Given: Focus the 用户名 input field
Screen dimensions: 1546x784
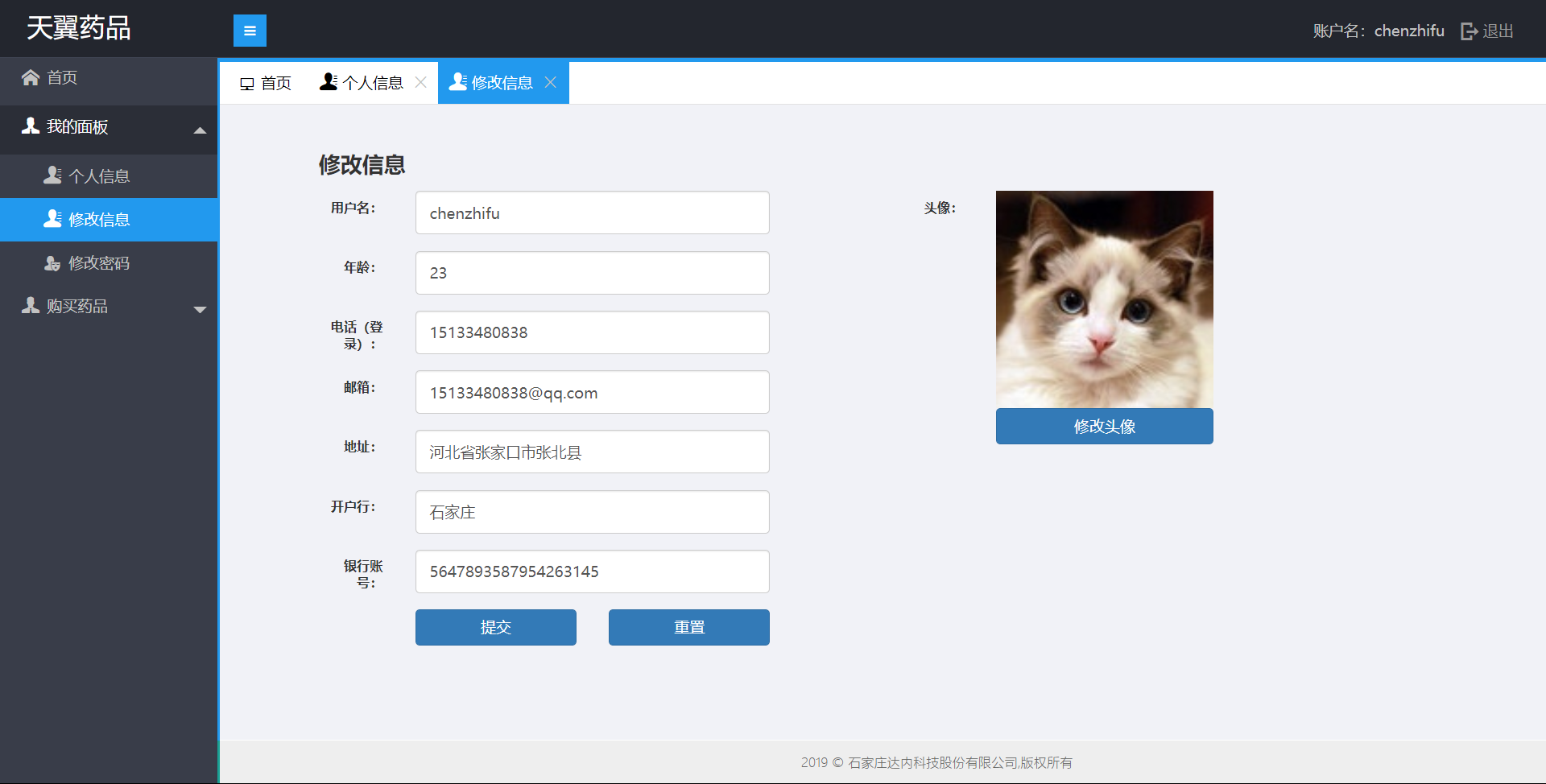Looking at the screenshot, I should (x=592, y=213).
